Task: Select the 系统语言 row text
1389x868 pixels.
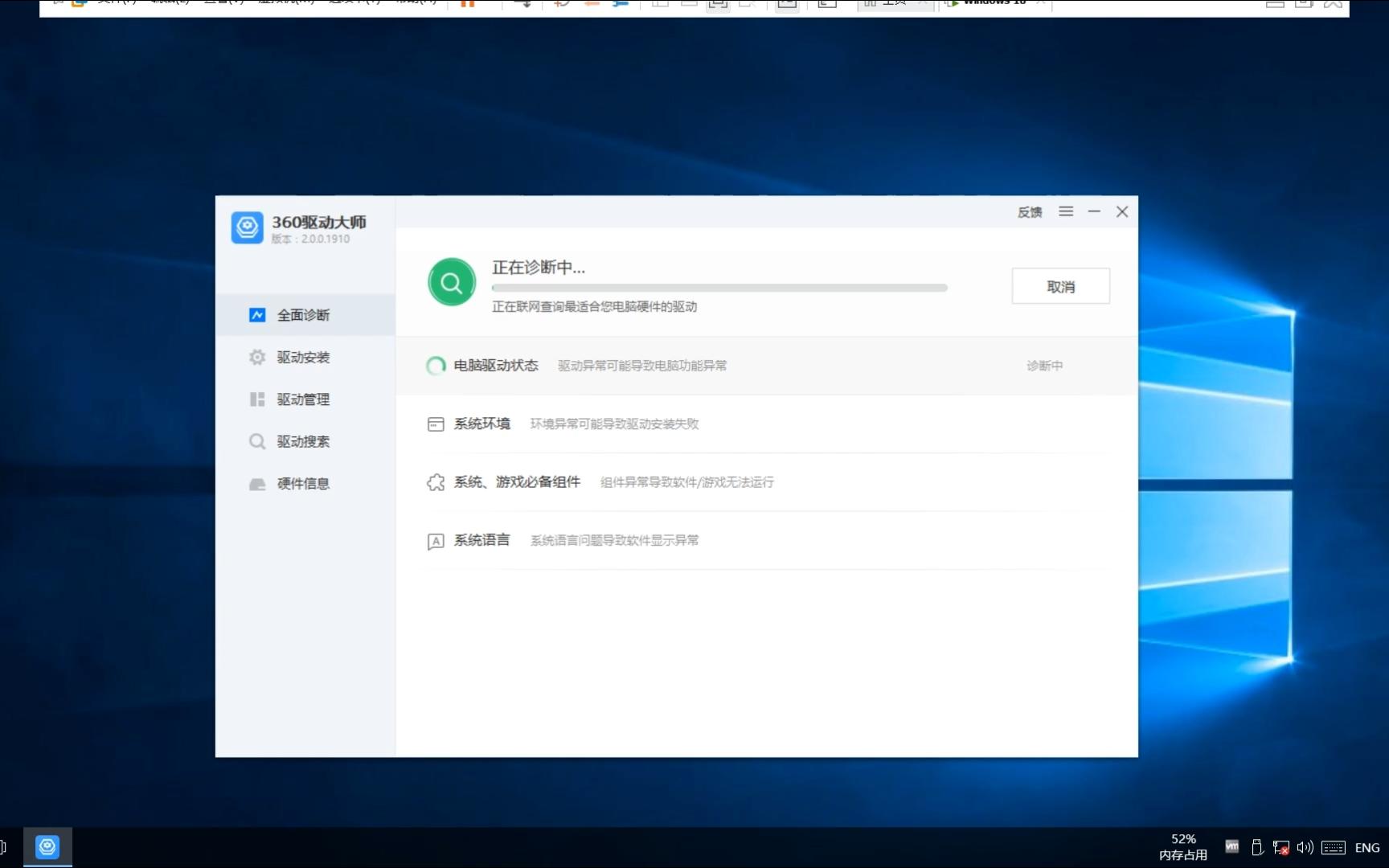Action: click(x=482, y=540)
